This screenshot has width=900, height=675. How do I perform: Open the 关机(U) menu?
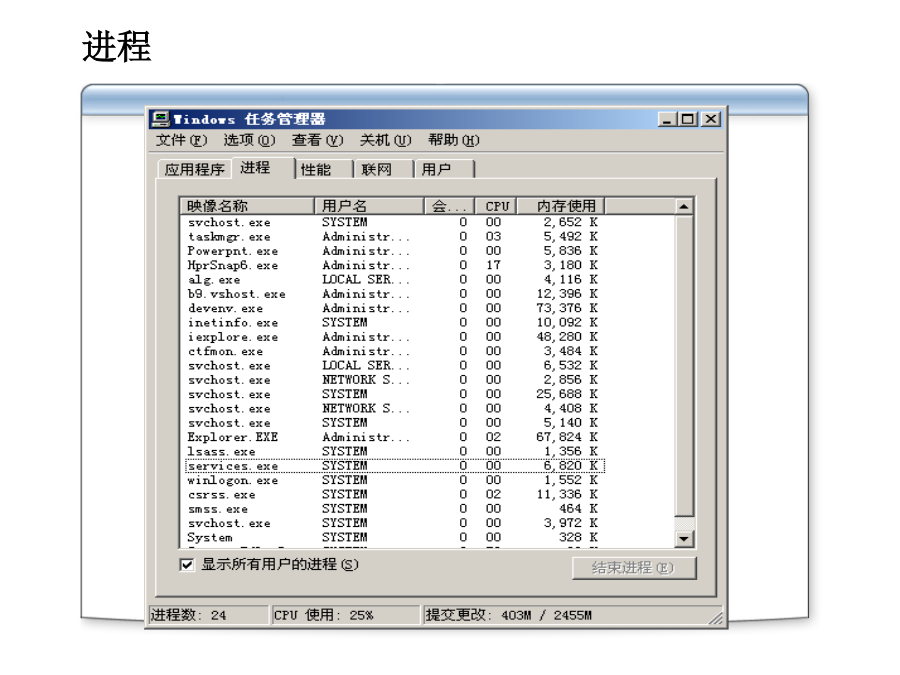(386, 140)
